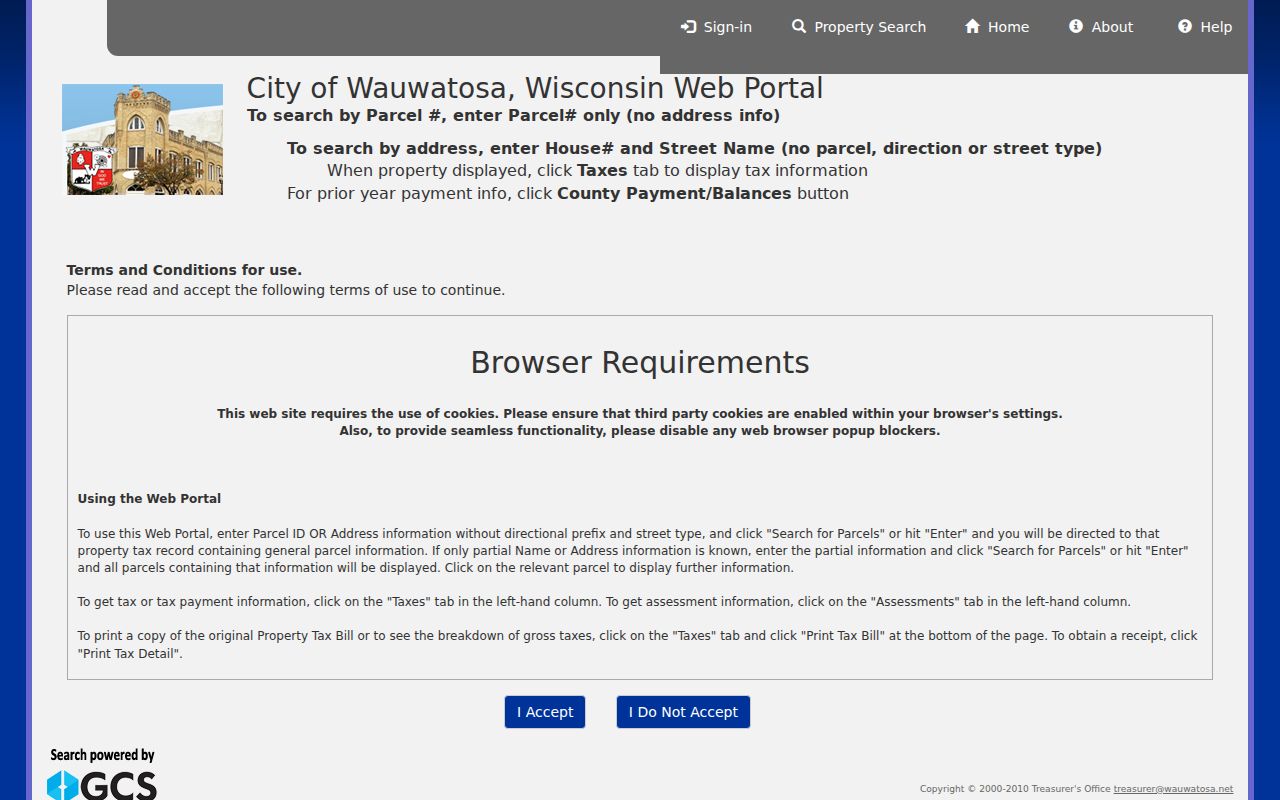Click the popup blockers sentence
1280x800 pixels.
click(x=640, y=431)
